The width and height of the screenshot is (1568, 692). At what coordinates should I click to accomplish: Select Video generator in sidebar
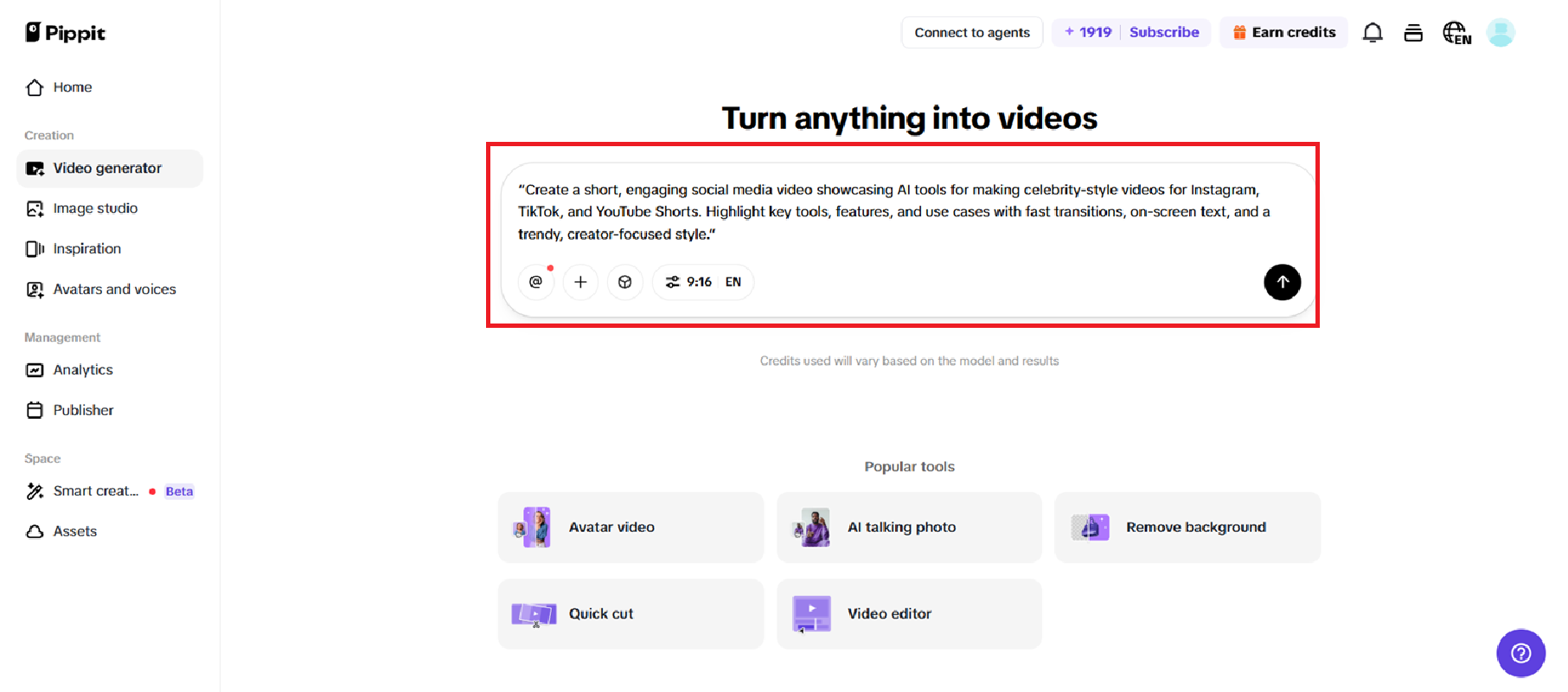coord(110,168)
